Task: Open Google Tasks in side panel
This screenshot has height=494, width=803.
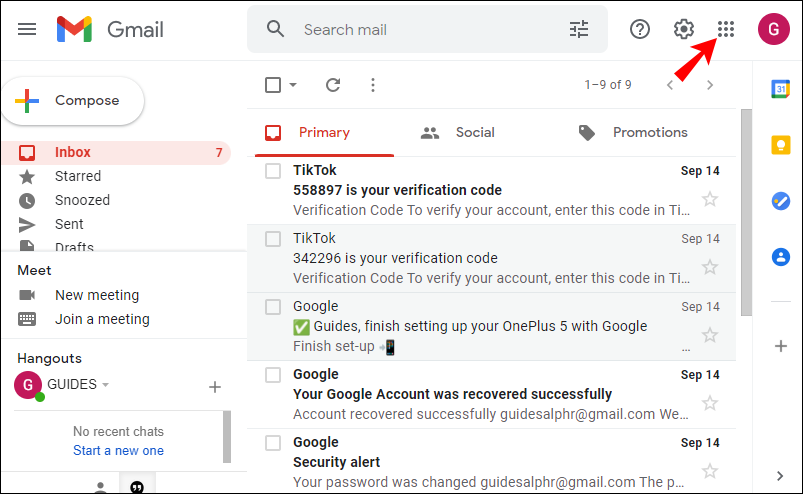Action: pyautogui.click(x=780, y=201)
